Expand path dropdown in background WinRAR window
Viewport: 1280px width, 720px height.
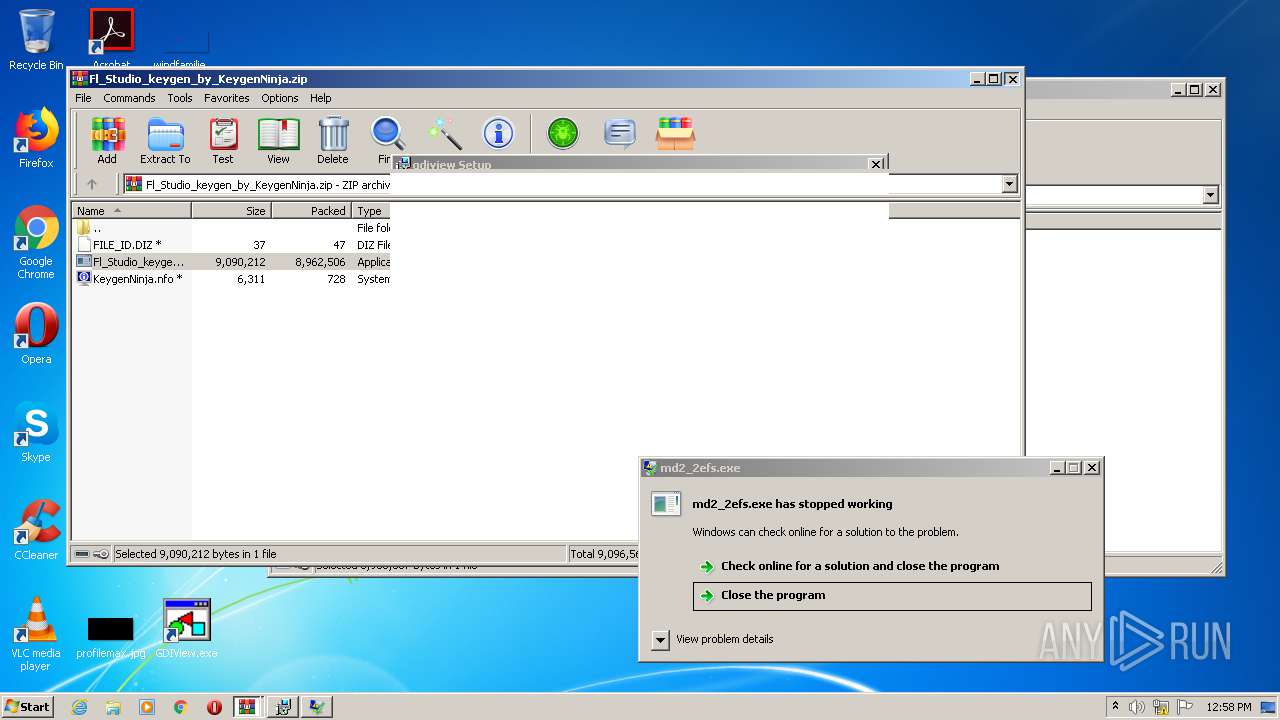[1211, 195]
